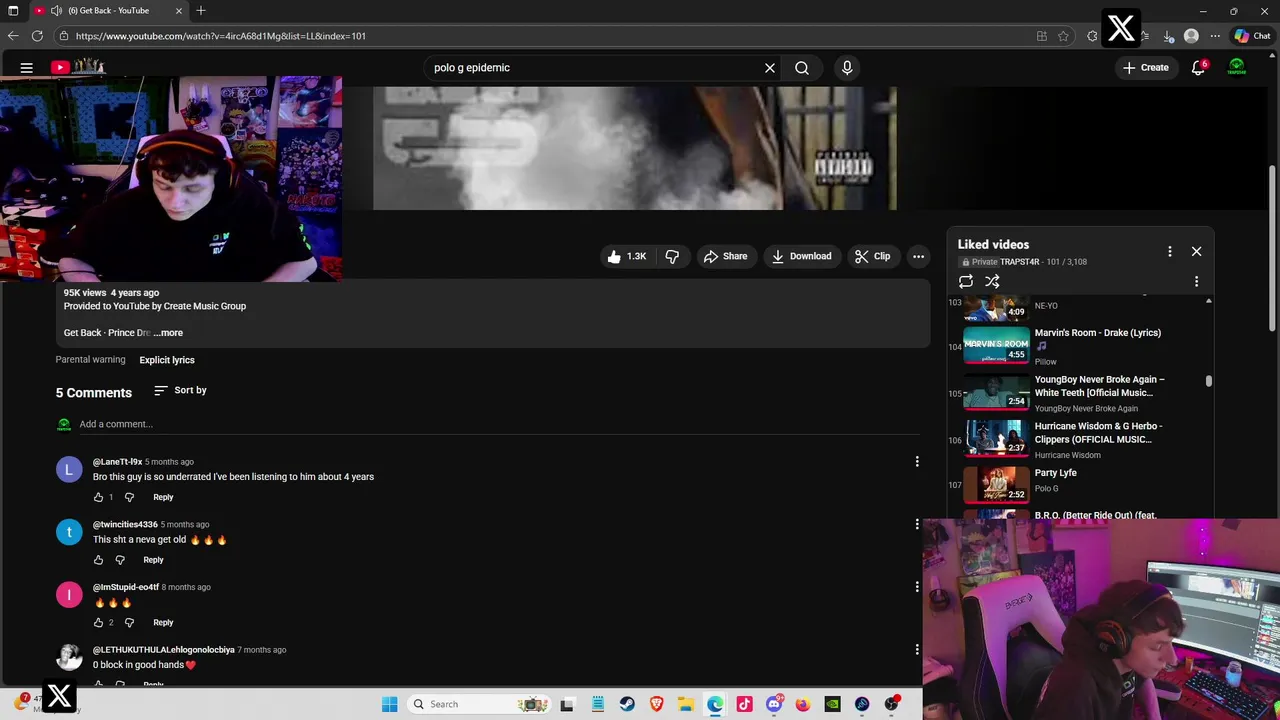Viewport: 1280px width, 720px height.
Task: Click the Explicit lyrics label
Action: pyautogui.click(x=167, y=360)
